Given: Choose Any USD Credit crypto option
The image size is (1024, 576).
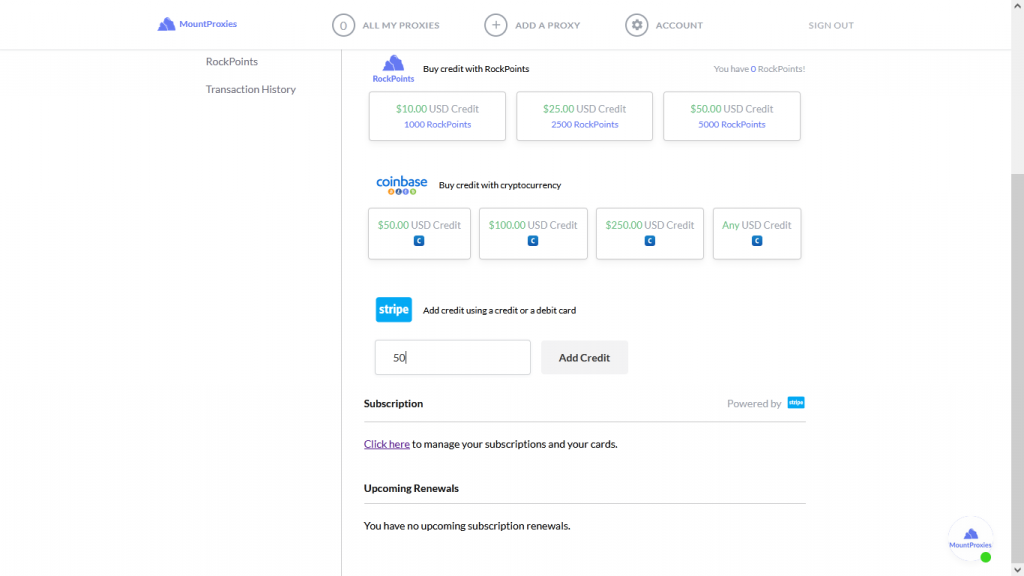Looking at the screenshot, I should 757,234.
